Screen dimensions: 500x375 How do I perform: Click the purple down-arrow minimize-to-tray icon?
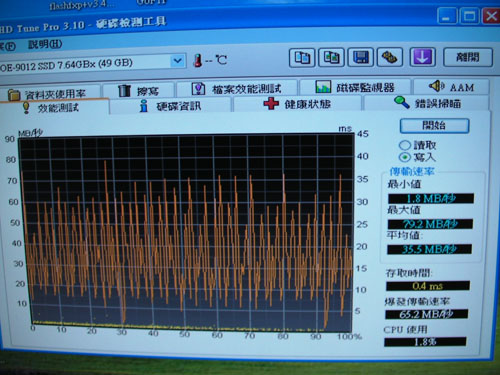pyautogui.click(x=422, y=57)
